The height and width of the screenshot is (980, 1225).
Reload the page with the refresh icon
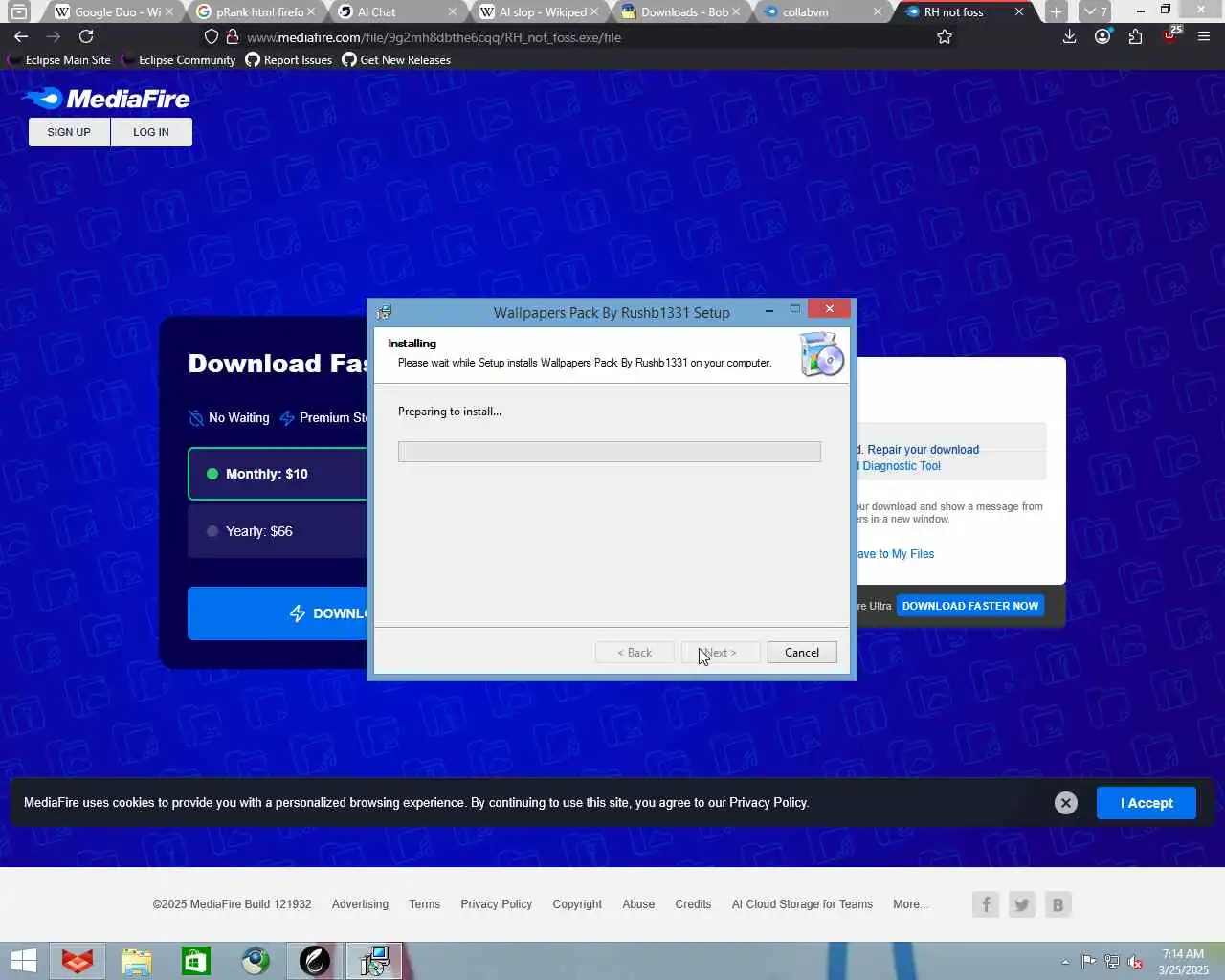point(86,36)
